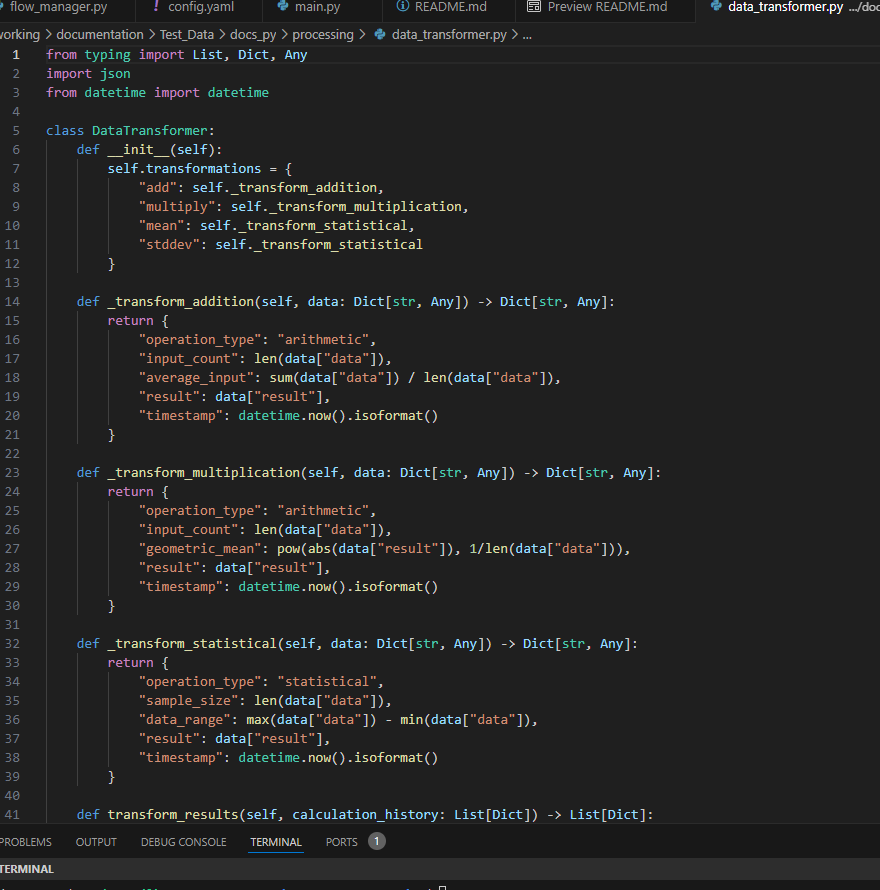Click the __init__ method name
Screen dimensions: 880x890
click(x=139, y=149)
